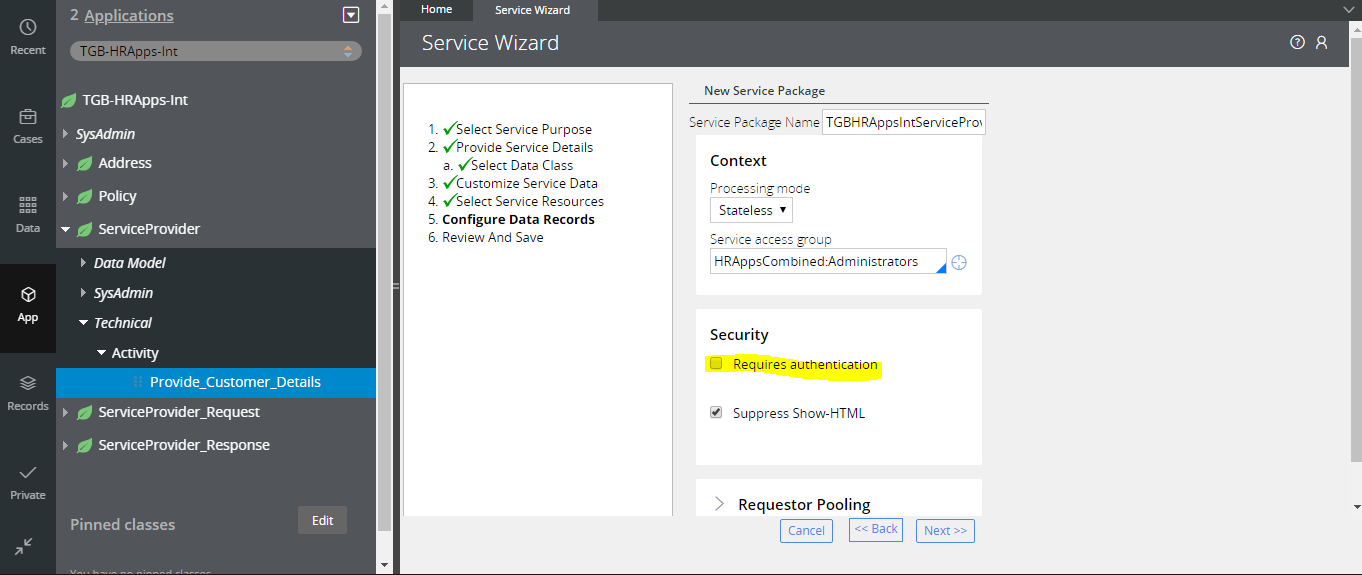Click the leaf icon next to Policy class
Screen dimensions: 1362x575
85,197
